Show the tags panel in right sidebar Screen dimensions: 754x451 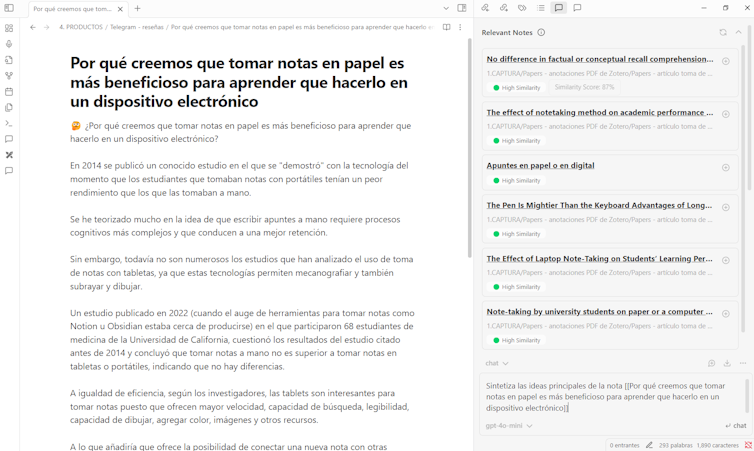522,8
